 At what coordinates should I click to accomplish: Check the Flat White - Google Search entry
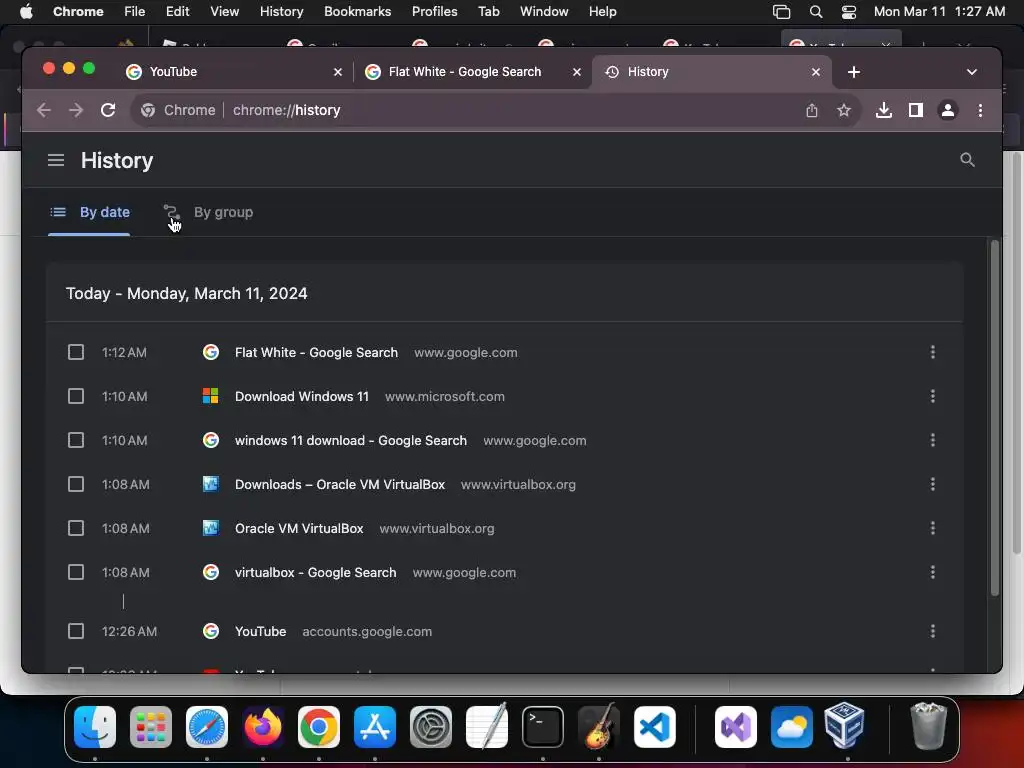(x=76, y=353)
